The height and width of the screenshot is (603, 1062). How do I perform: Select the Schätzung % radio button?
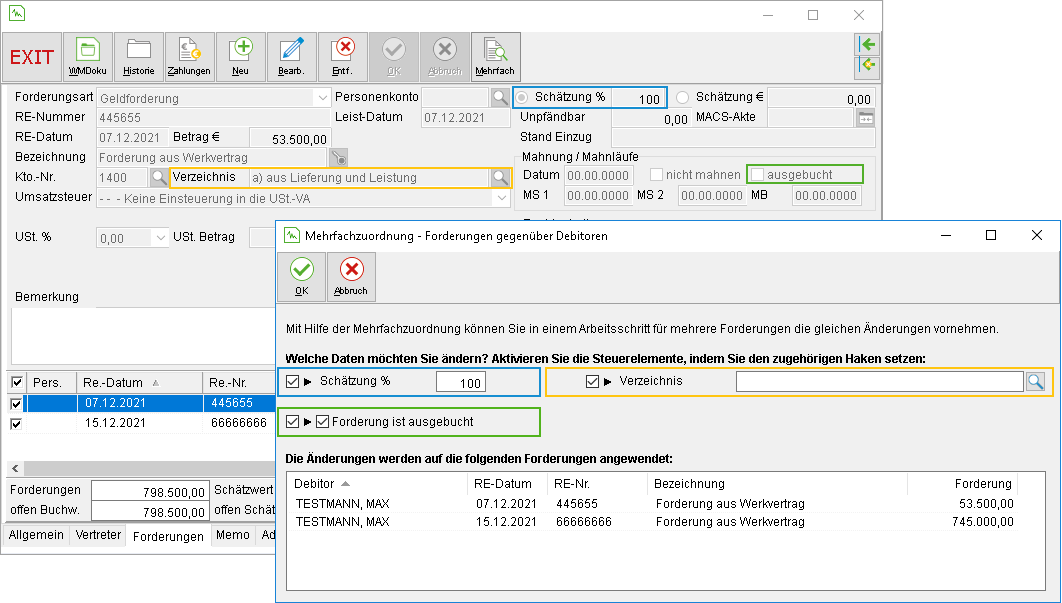click(x=522, y=98)
